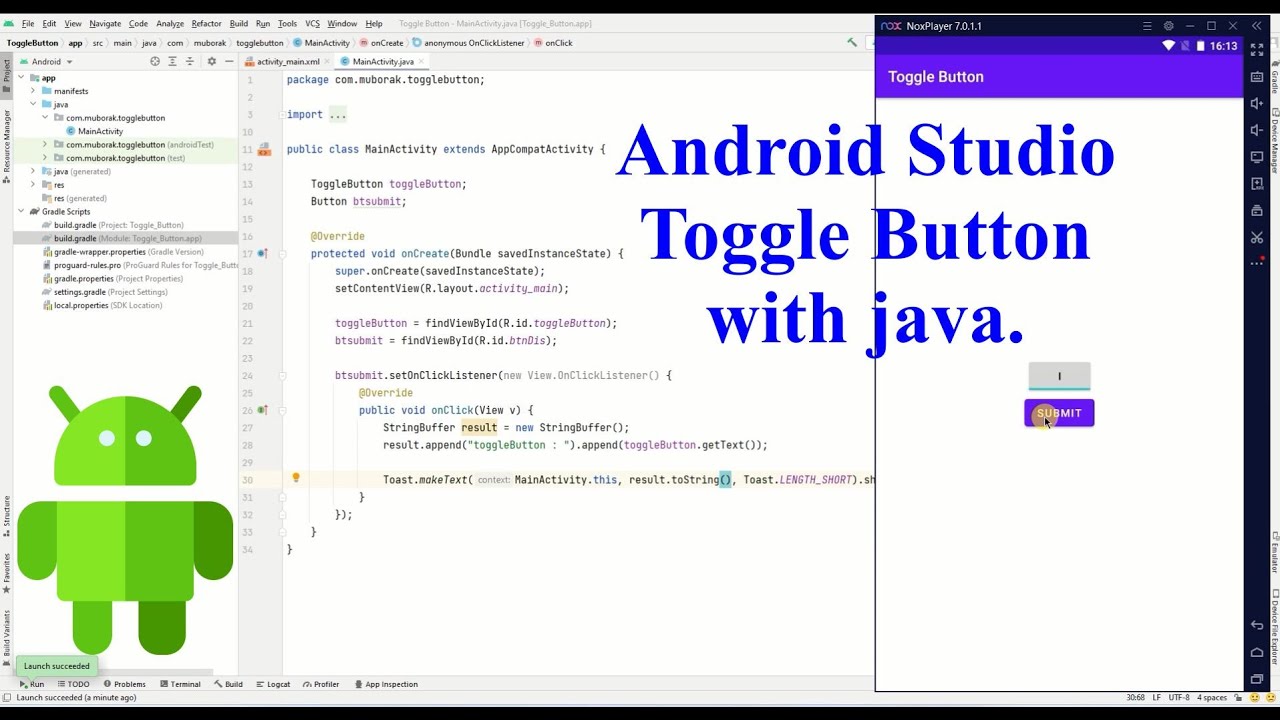Viewport: 1280px width, 720px height.
Task: Open the Problems tool window
Action: [x=123, y=684]
